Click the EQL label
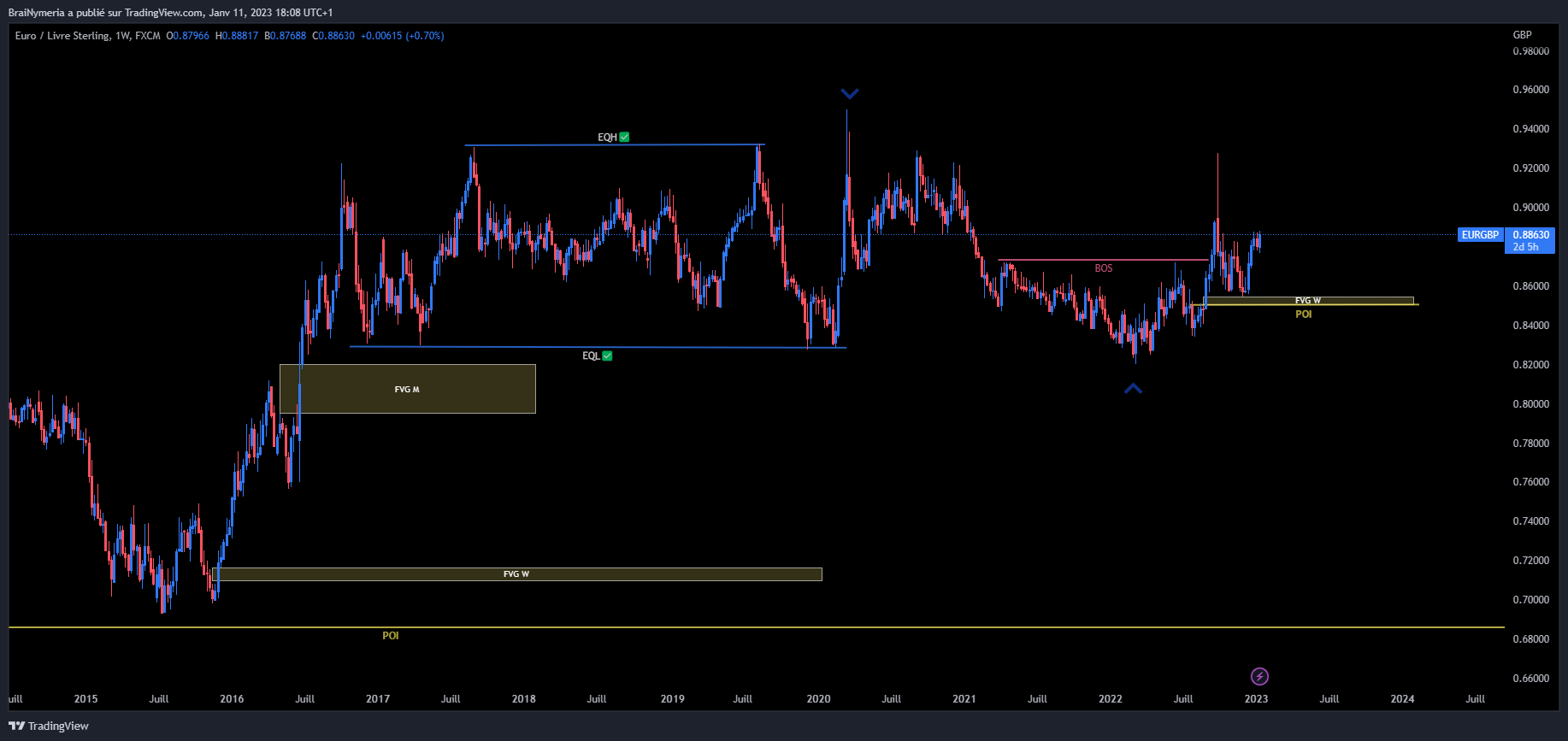 [597, 356]
